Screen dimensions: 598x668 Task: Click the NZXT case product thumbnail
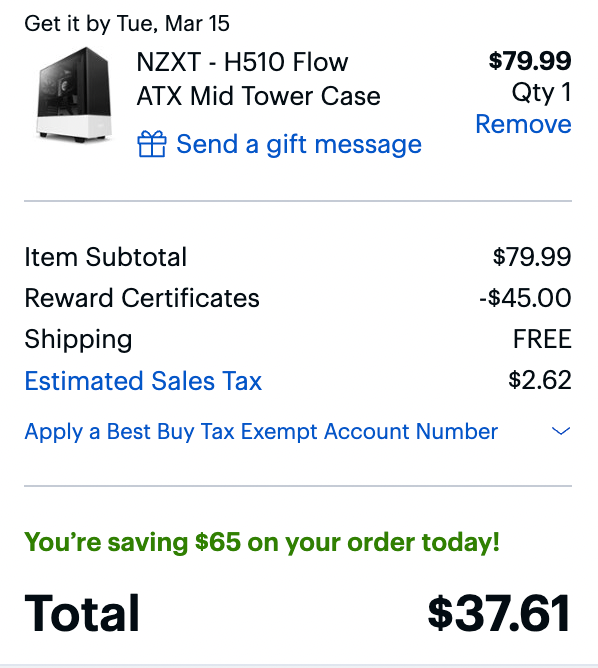(x=74, y=95)
